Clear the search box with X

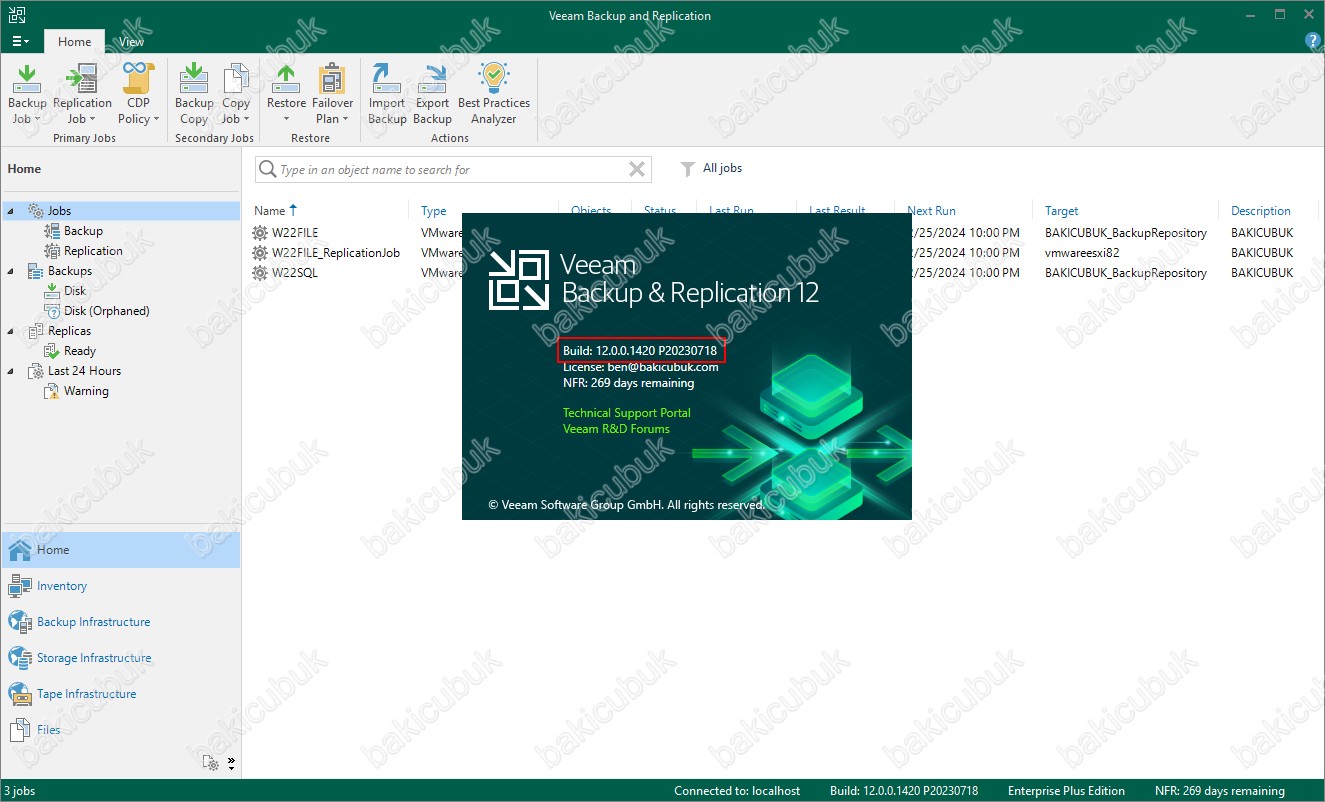click(636, 170)
